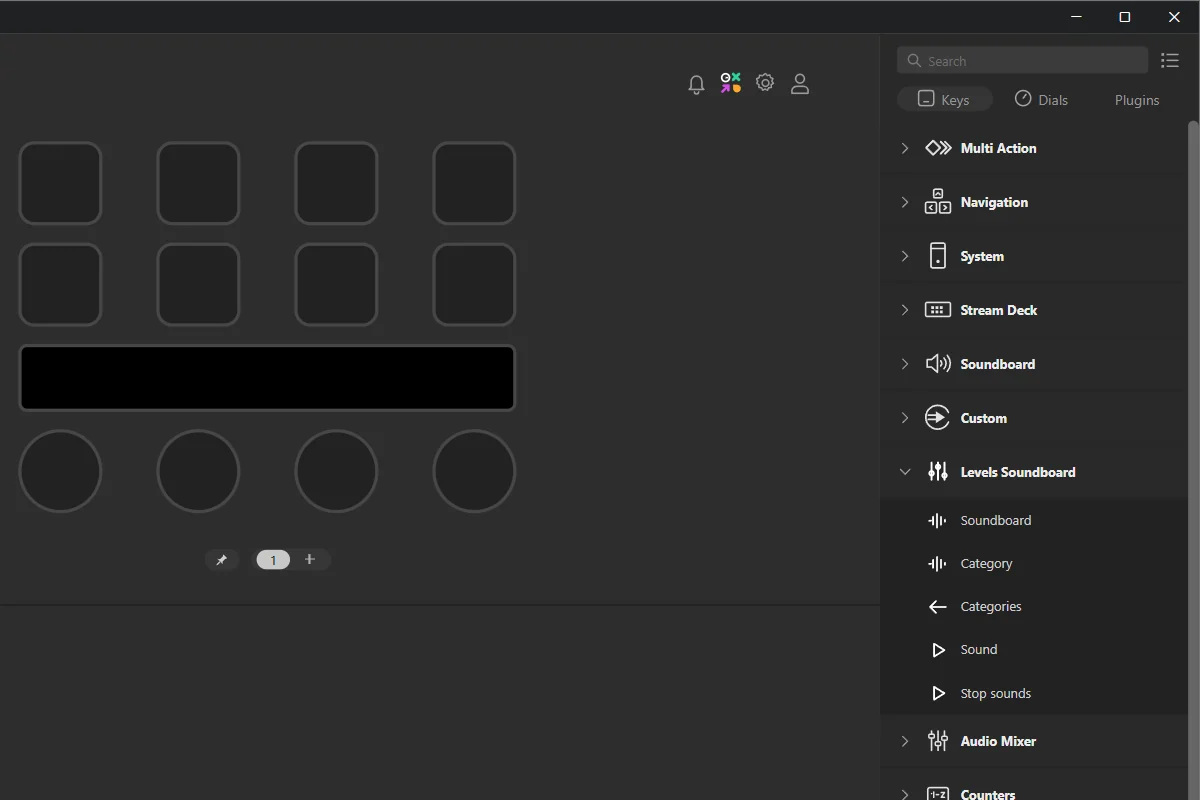Click the System category icon
The width and height of the screenshot is (1200, 800).
click(938, 256)
